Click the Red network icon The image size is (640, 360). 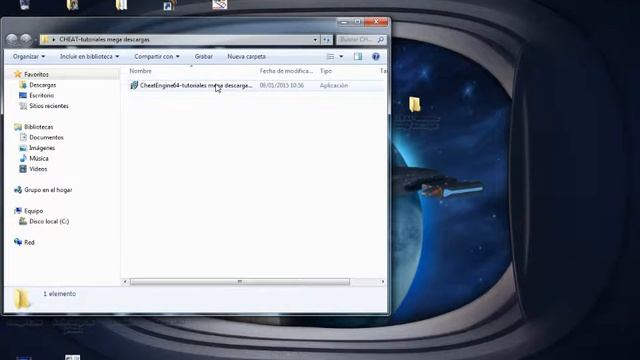click(18, 242)
